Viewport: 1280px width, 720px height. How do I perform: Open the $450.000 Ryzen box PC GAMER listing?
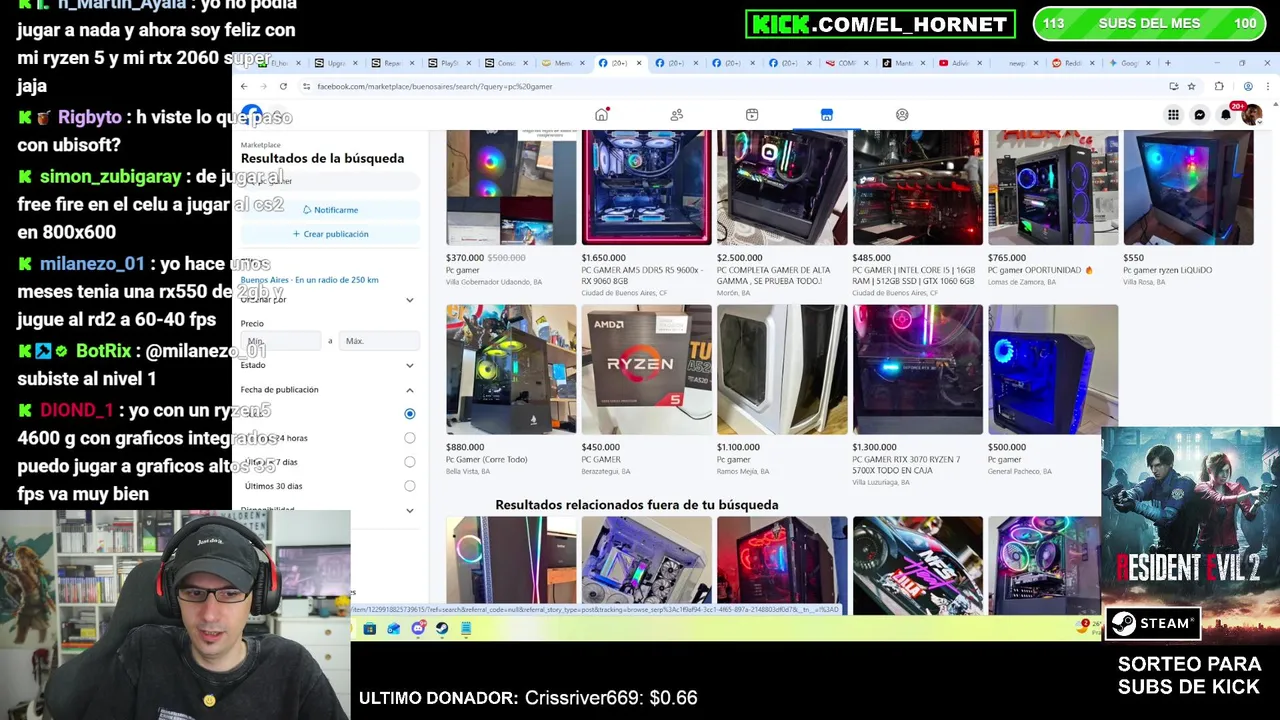click(x=646, y=370)
